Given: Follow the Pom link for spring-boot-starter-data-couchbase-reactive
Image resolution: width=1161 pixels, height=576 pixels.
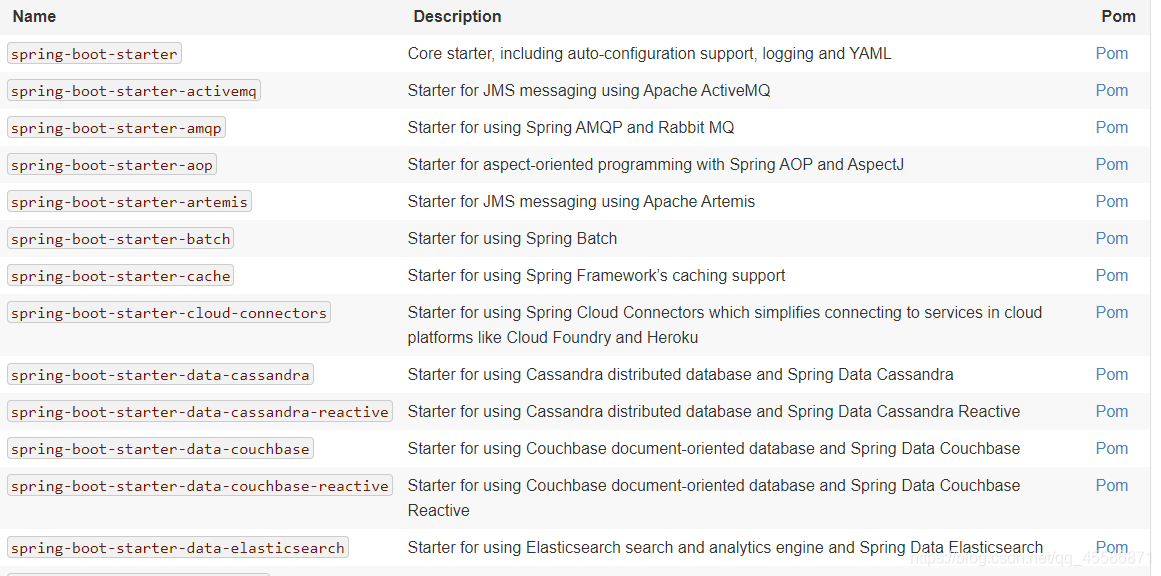Looking at the screenshot, I should (1111, 486).
